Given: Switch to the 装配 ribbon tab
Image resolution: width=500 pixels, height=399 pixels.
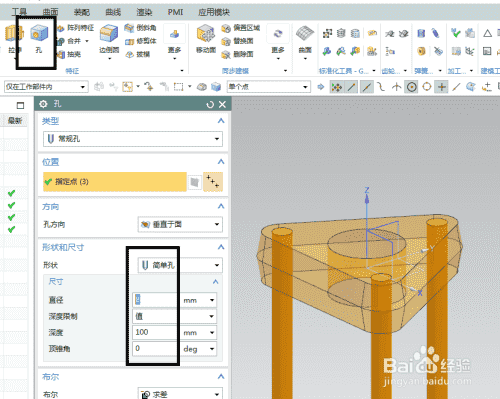Looking at the screenshot, I should [x=82, y=12].
